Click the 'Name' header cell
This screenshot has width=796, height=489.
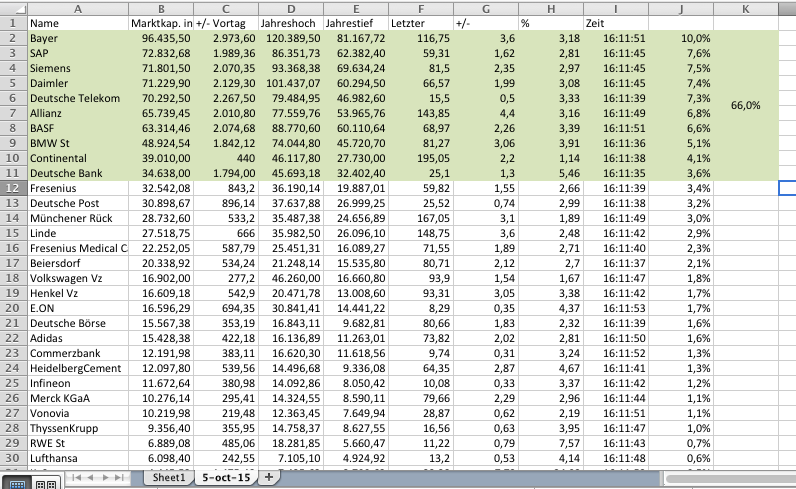[78, 23]
